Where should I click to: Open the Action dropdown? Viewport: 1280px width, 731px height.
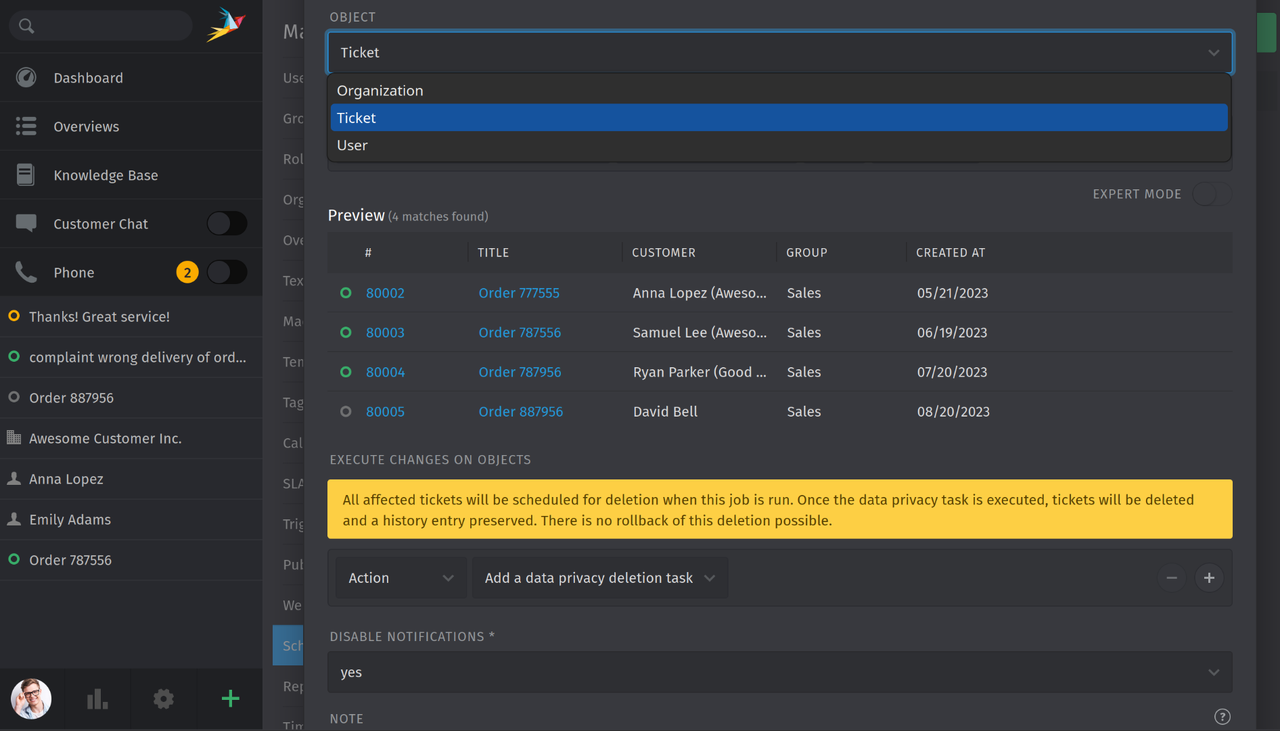400,577
